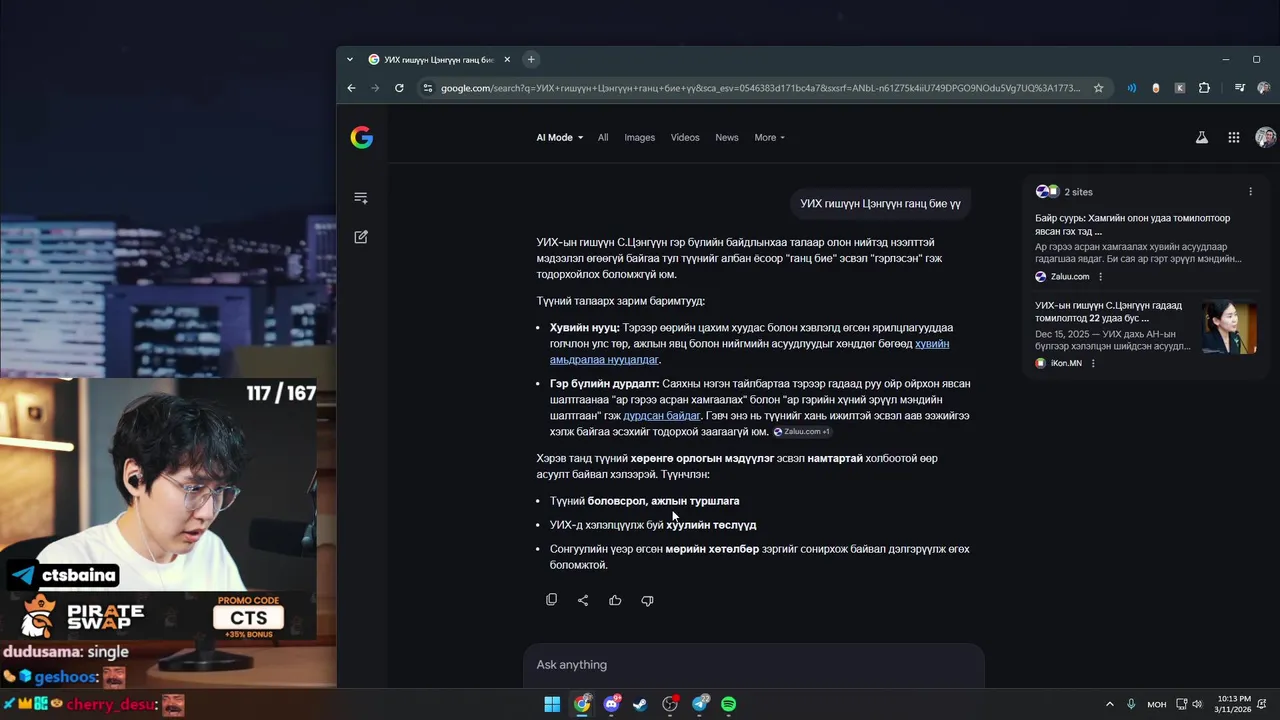Open the 2 sites sources list
Image resolution: width=1280 pixels, height=720 pixels.
[1064, 192]
